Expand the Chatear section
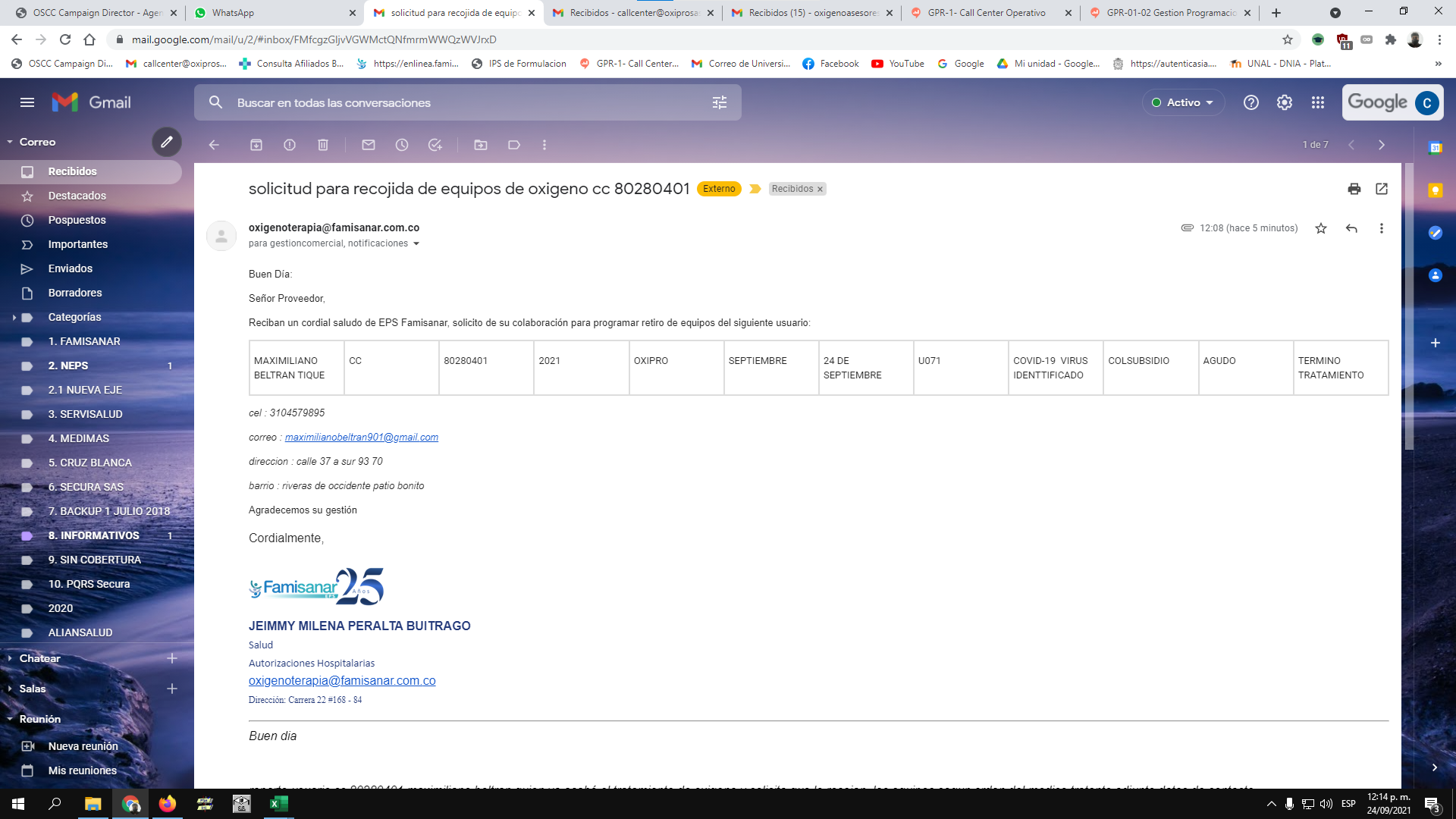The image size is (1456, 819). 10,658
